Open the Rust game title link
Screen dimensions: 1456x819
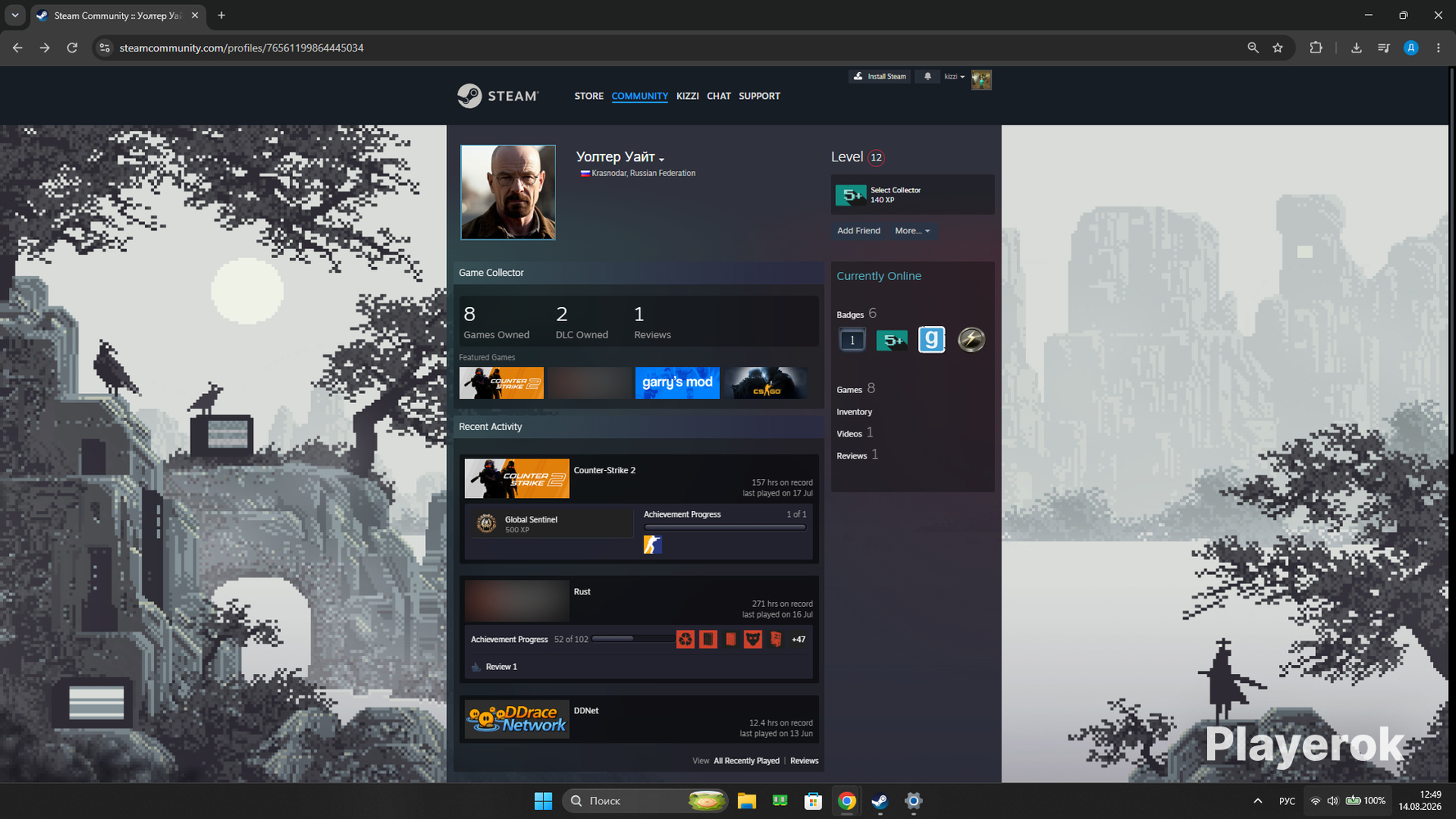[x=582, y=591]
